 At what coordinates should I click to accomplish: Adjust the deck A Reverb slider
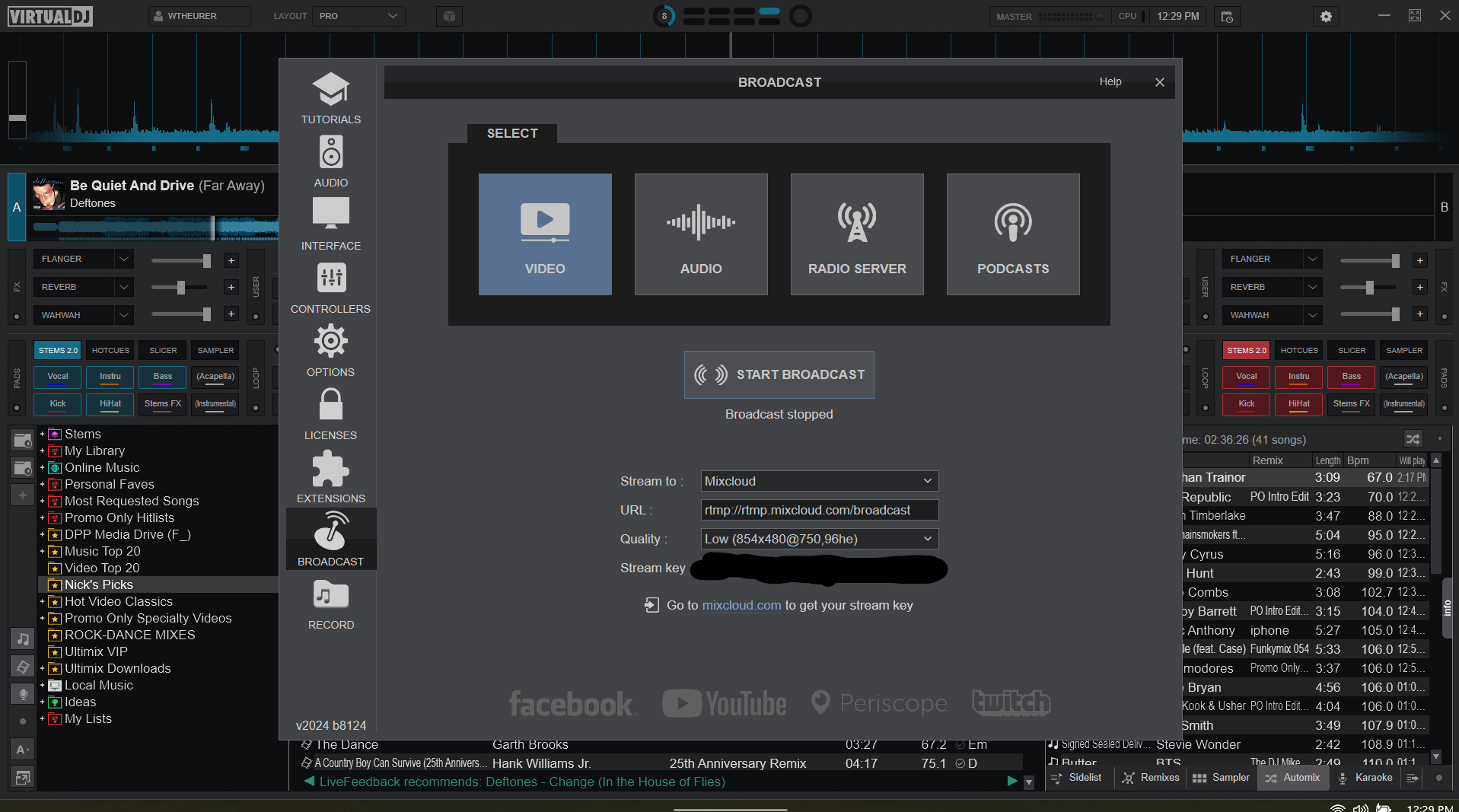[x=180, y=288]
